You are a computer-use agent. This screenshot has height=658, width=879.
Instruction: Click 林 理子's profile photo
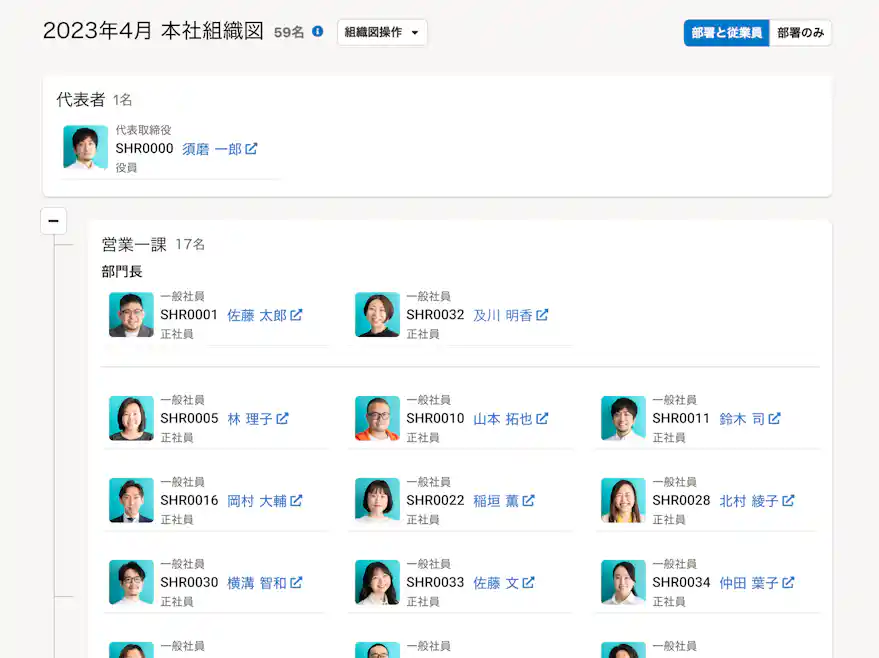pos(131,418)
